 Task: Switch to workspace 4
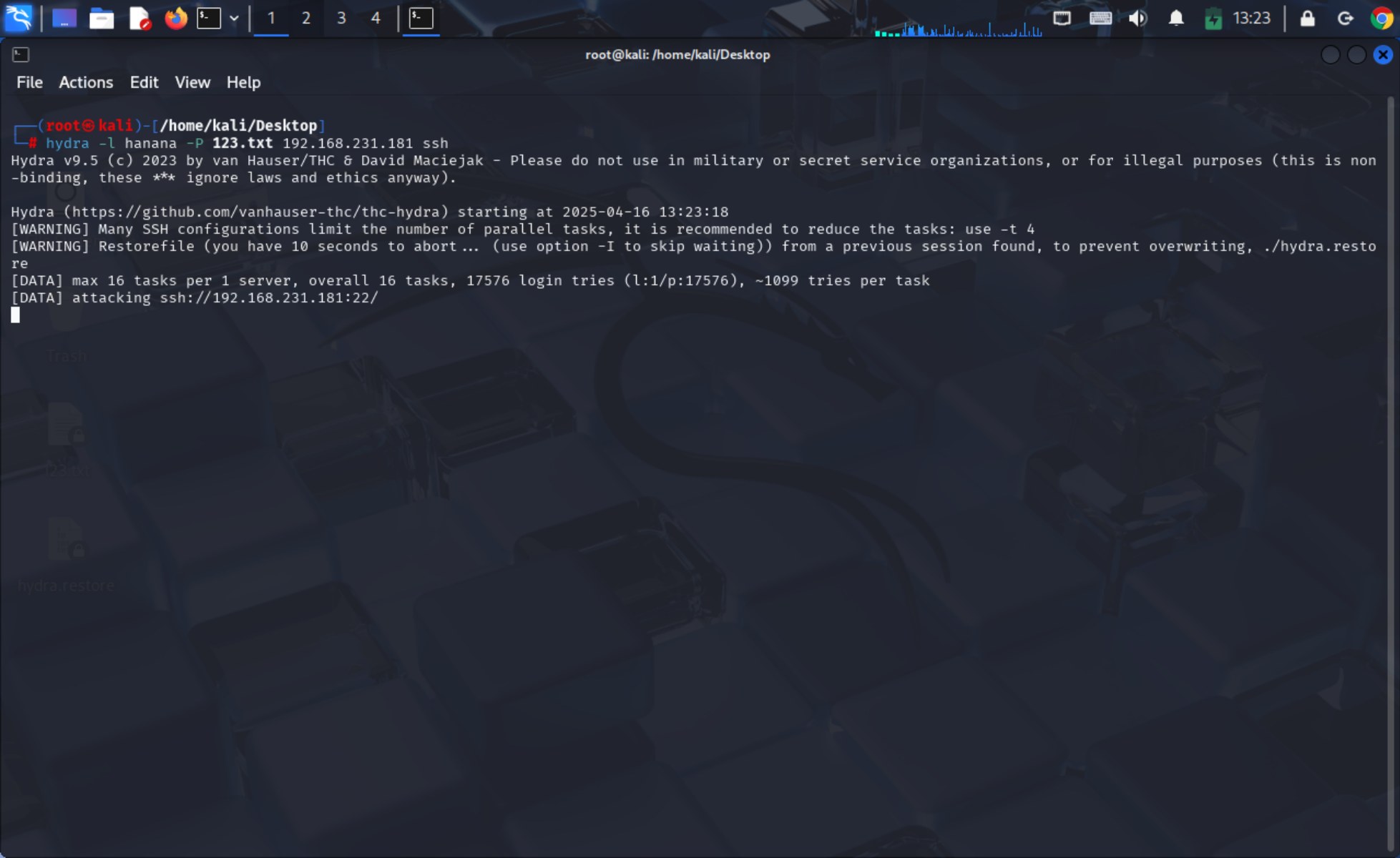pyautogui.click(x=376, y=18)
